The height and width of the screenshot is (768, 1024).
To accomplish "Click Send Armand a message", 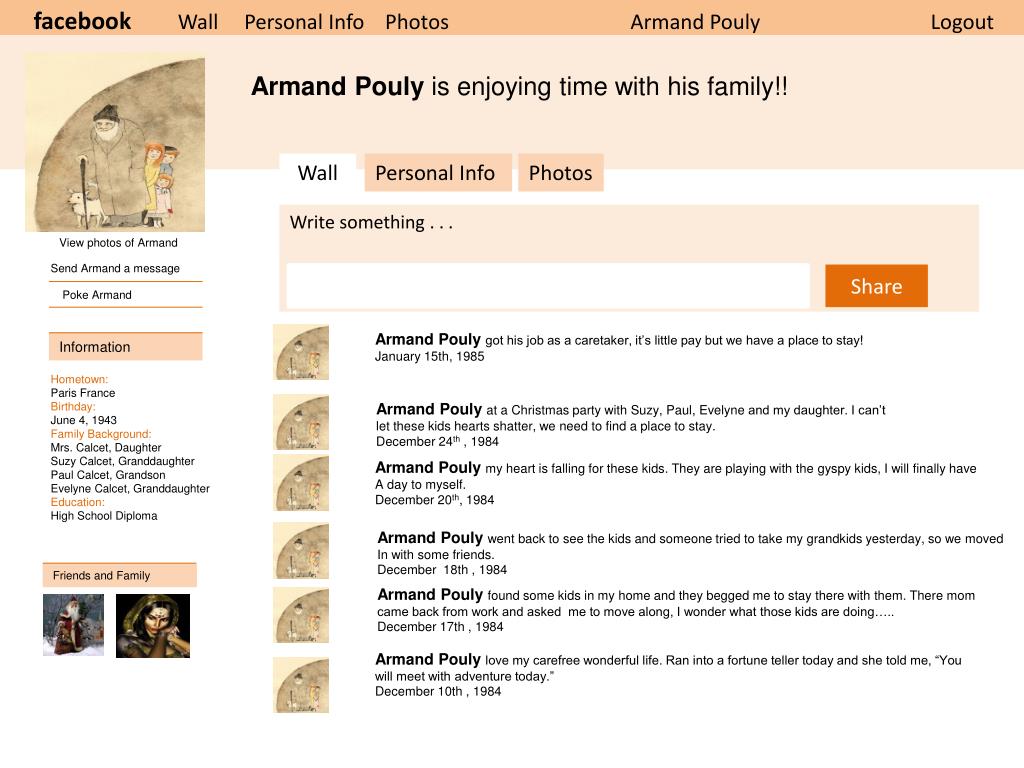I will tap(115, 268).
